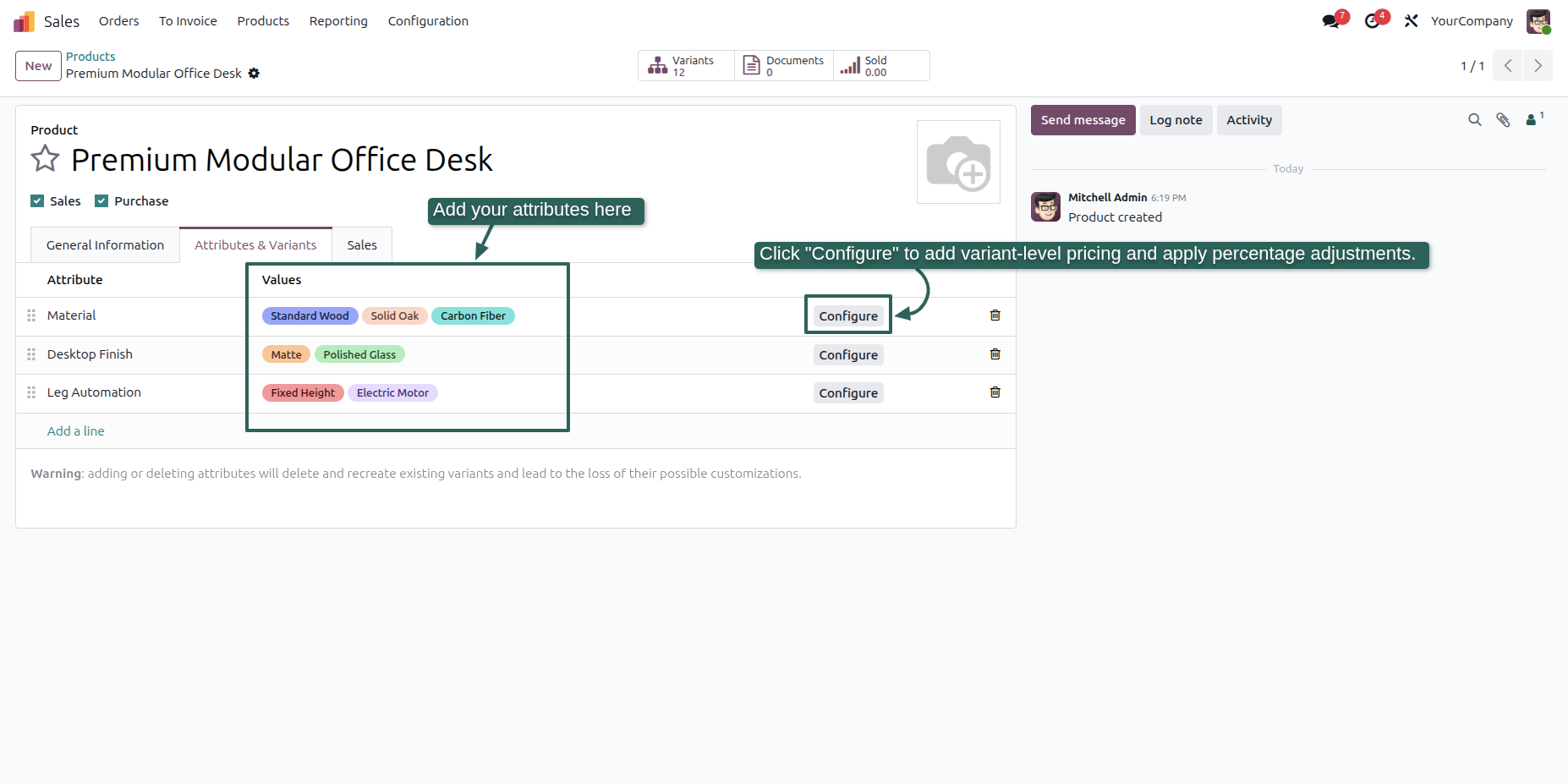Edit the product name field
Image resolution: width=1568 pixels, height=784 pixels.
tap(282, 160)
